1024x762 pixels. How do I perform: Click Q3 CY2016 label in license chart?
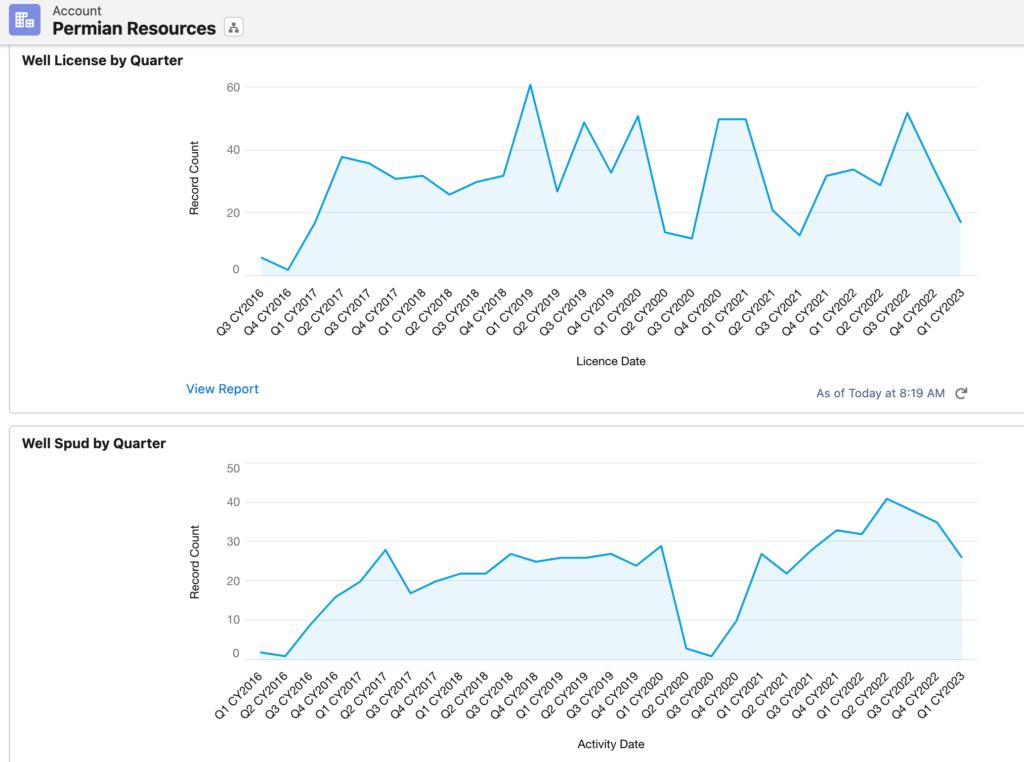pos(240,312)
